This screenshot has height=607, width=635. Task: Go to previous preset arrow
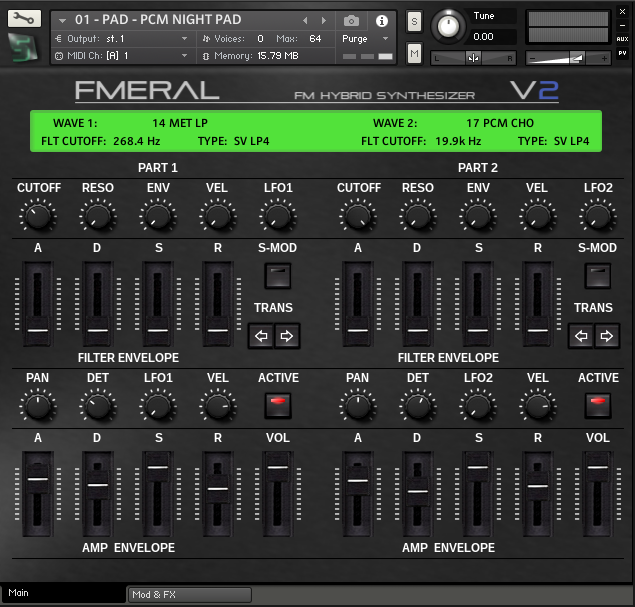[305, 20]
